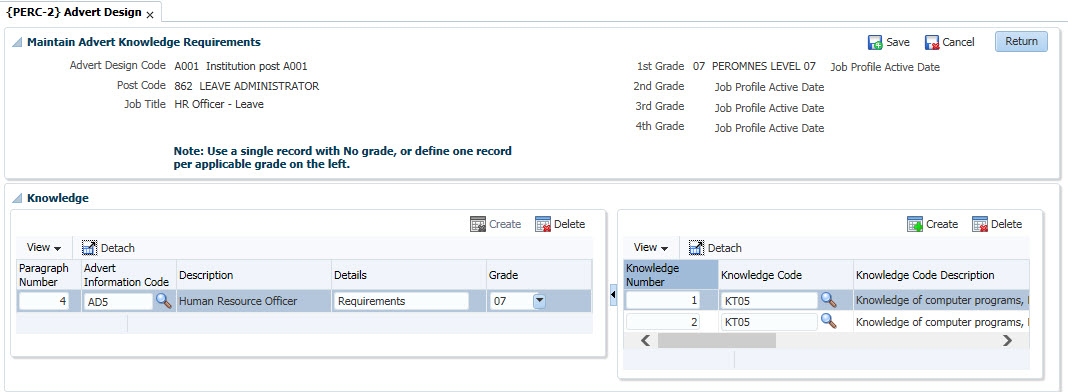Click the Return button
Image resolution: width=1068 pixels, height=392 pixels.
click(1021, 42)
